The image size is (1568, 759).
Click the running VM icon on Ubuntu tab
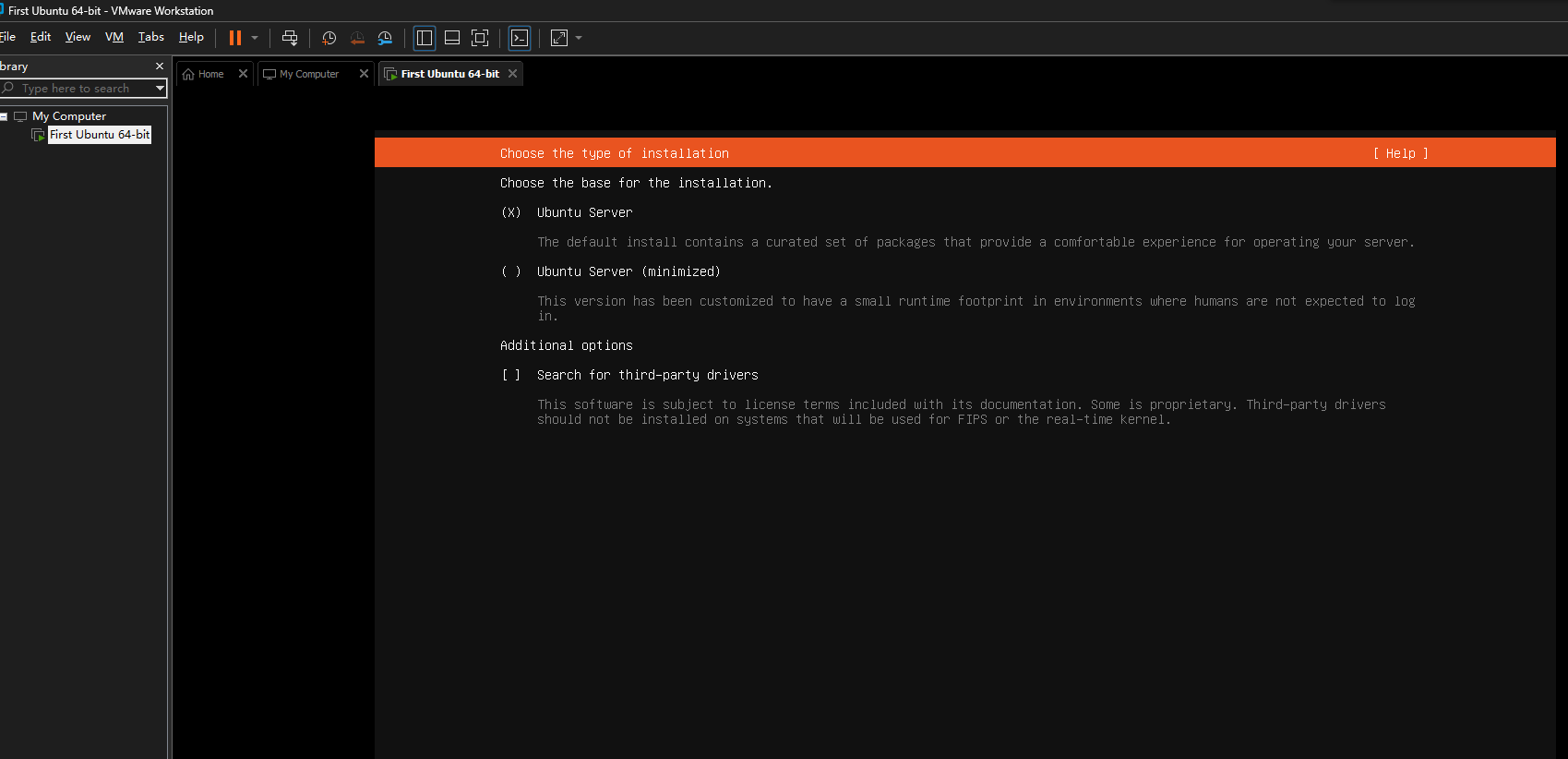coord(390,74)
